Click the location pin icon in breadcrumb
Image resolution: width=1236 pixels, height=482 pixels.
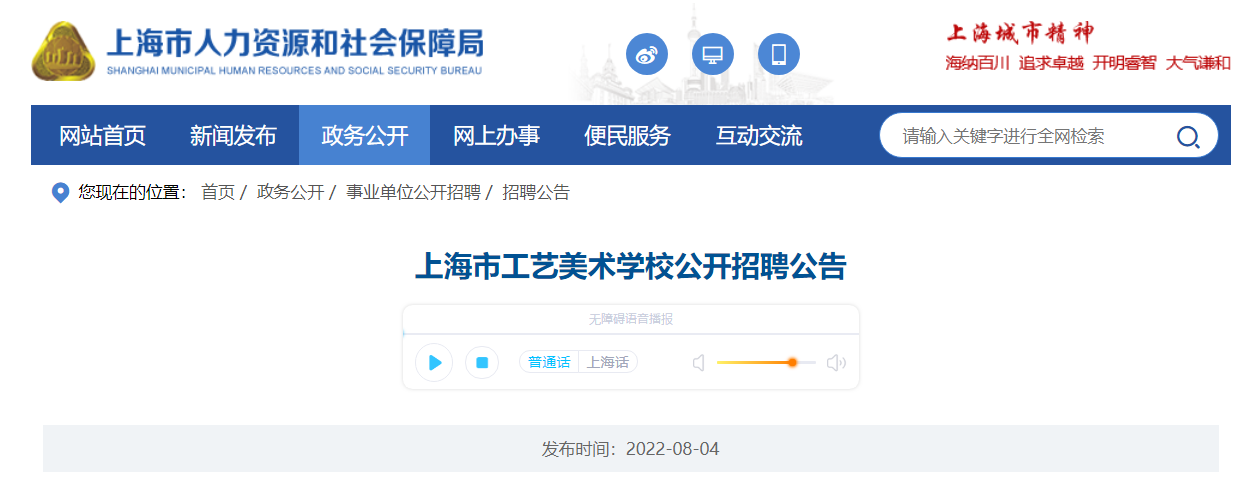point(60,192)
